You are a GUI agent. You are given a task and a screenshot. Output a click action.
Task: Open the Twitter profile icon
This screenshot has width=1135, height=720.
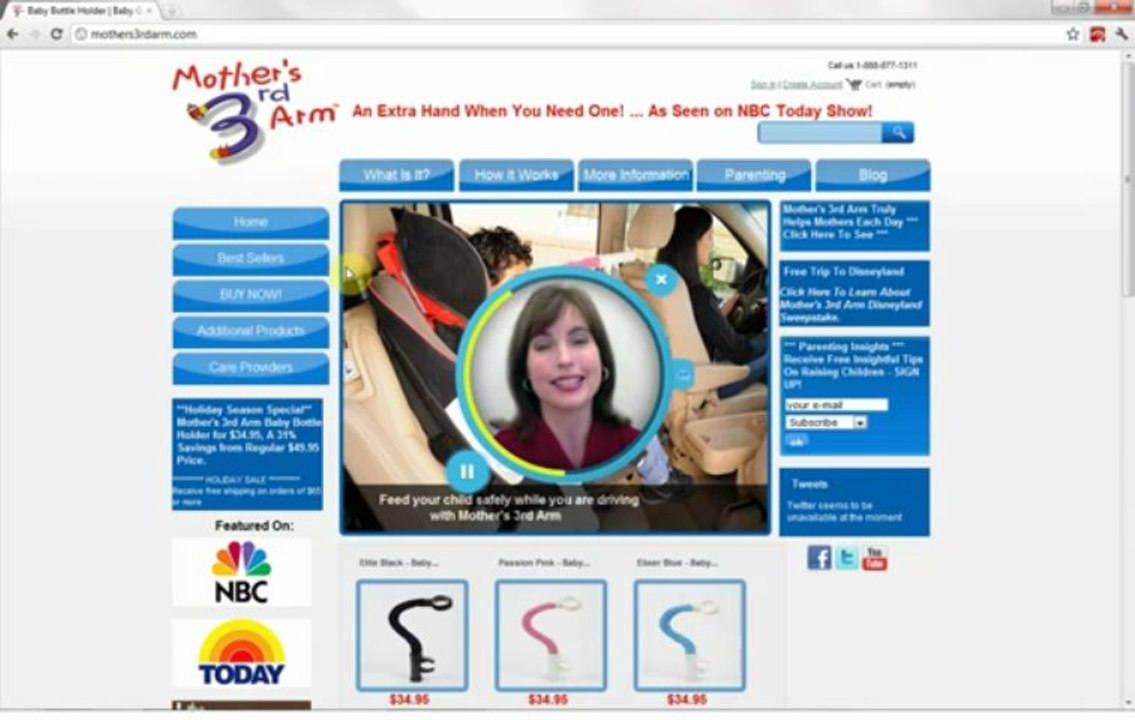[x=846, y=558]
